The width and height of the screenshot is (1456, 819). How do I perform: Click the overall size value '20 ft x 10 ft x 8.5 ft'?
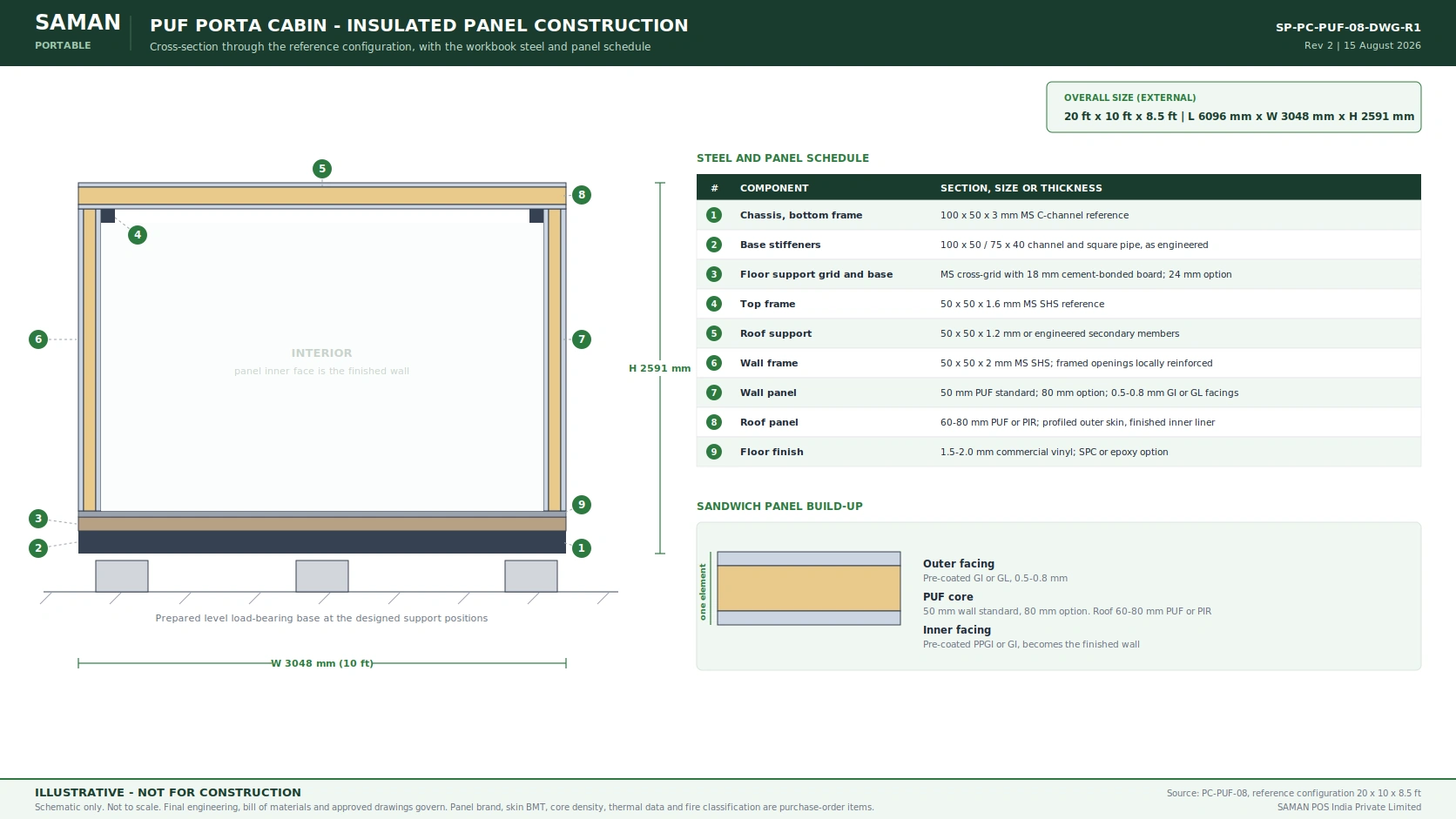click(1120, 117)
